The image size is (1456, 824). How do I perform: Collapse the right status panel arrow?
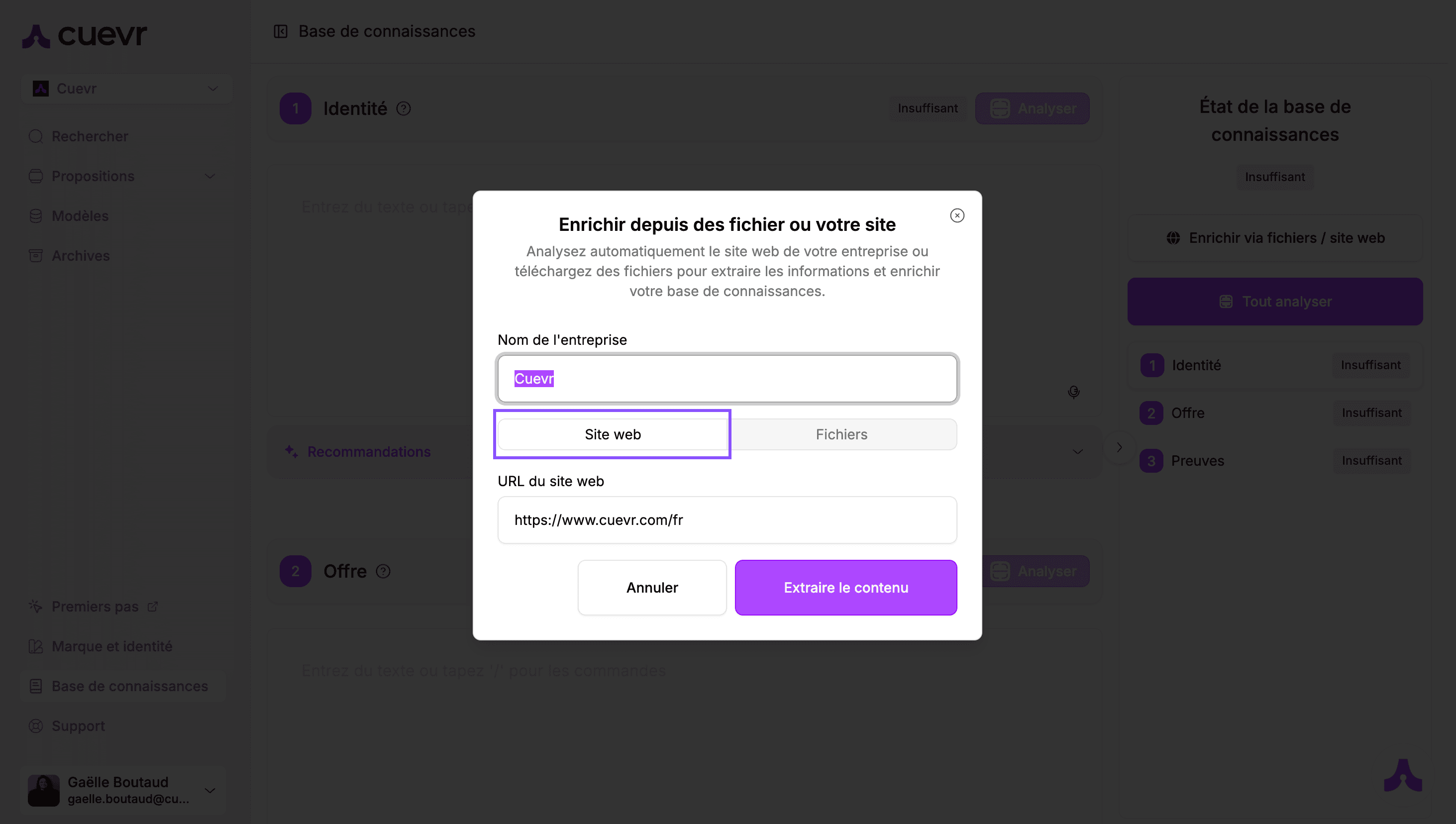[x=1119, y=448]
